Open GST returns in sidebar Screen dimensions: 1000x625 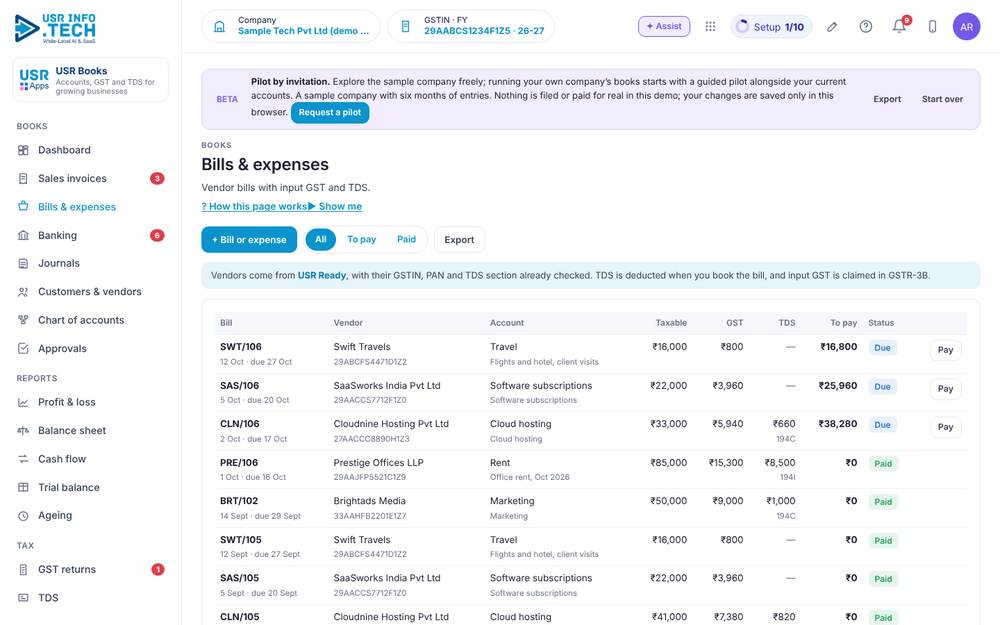tap(91, 570)
